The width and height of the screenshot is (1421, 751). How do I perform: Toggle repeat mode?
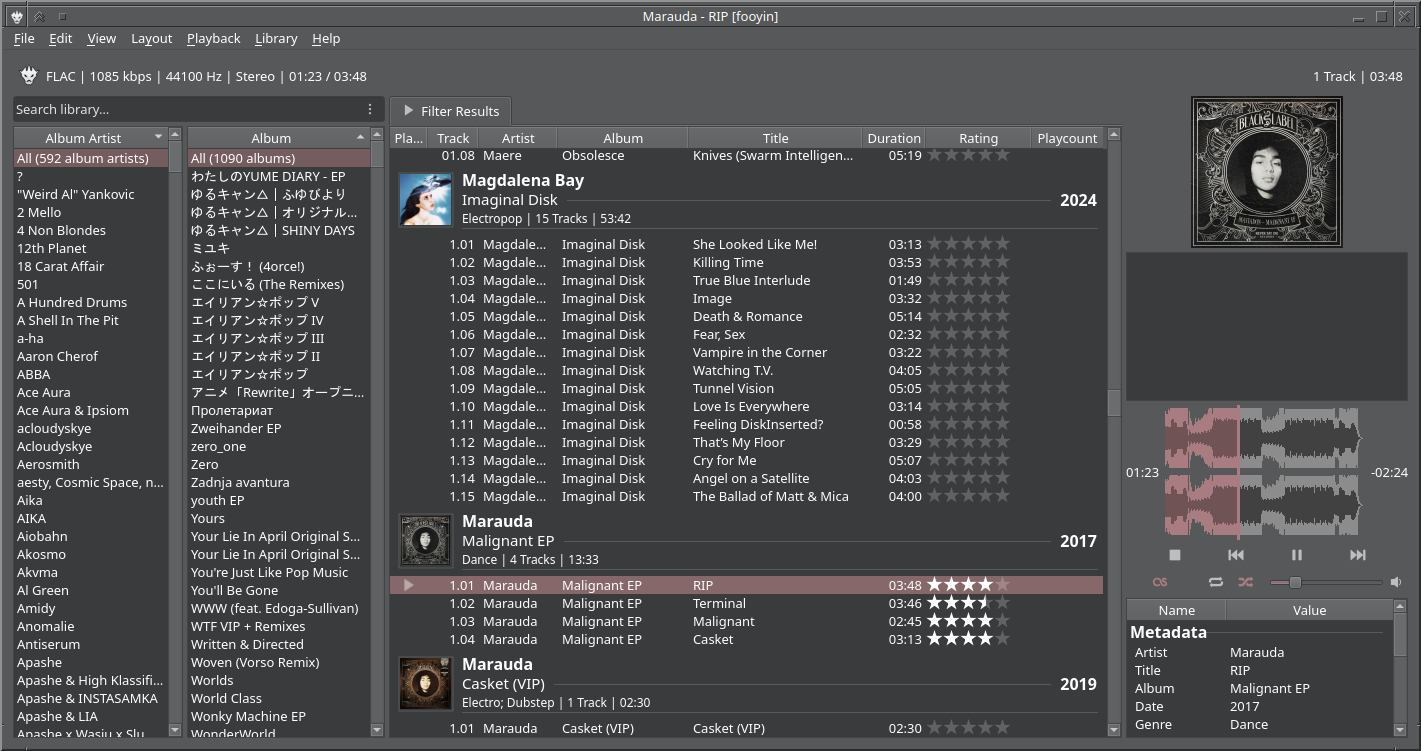click(1216, 582)
